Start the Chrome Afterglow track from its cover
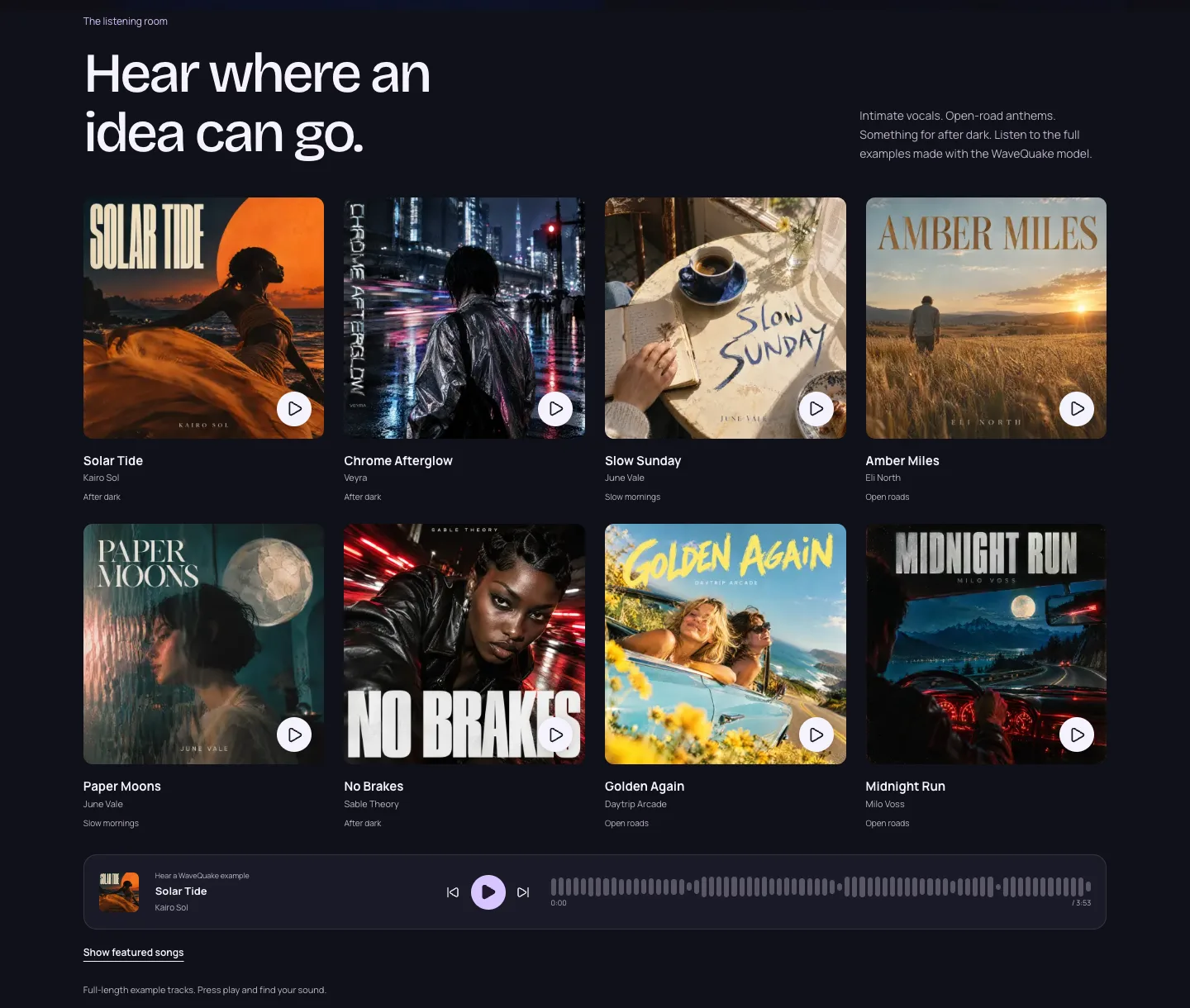 point(555,408)
